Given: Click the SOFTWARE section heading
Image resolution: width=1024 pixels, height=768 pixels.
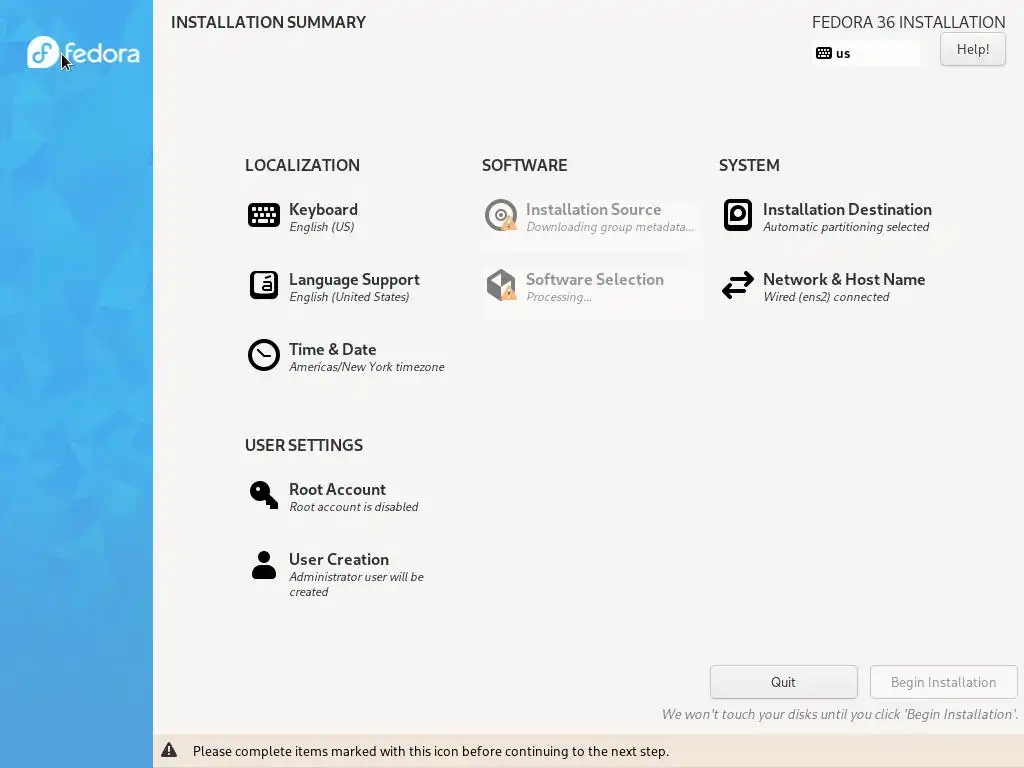Looking at the screenshot, I should pyautogui.click(x=524, y=165).
